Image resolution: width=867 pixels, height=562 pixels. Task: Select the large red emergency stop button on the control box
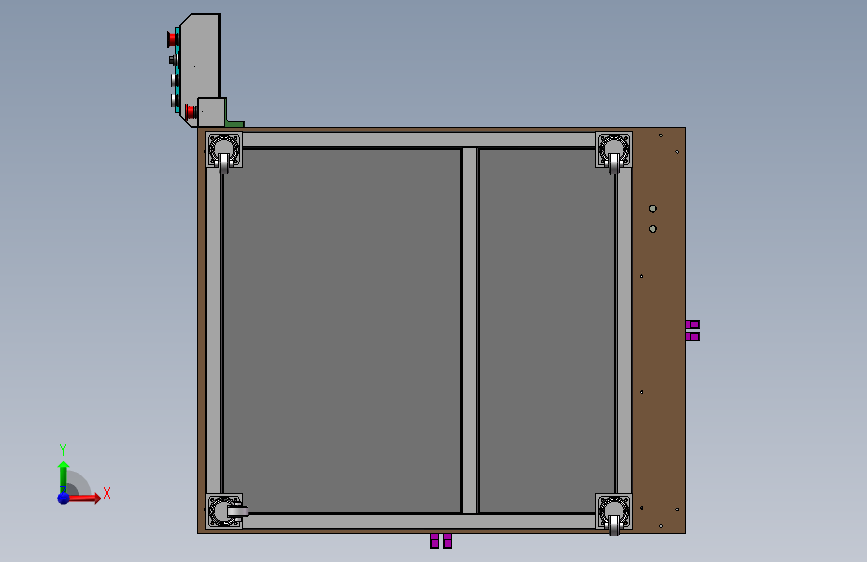[x=172, y=39]
